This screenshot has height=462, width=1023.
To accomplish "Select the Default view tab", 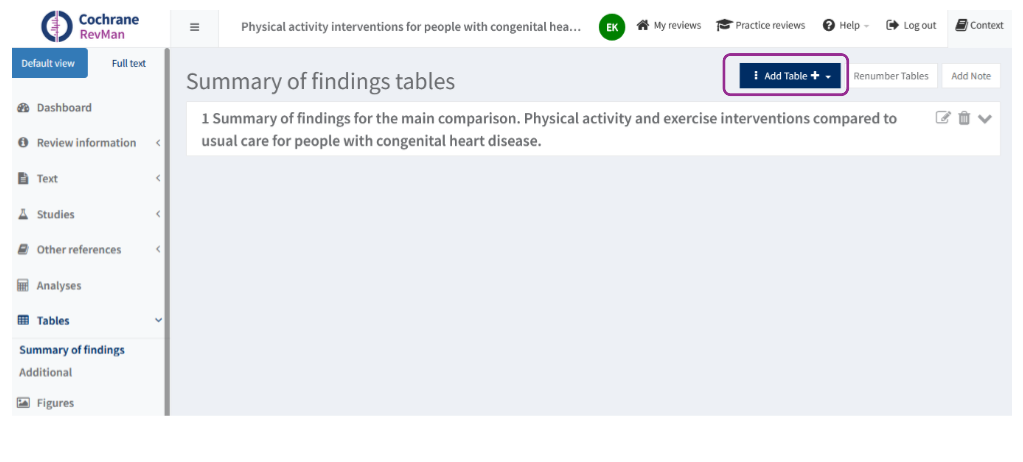I will point(48,63).
